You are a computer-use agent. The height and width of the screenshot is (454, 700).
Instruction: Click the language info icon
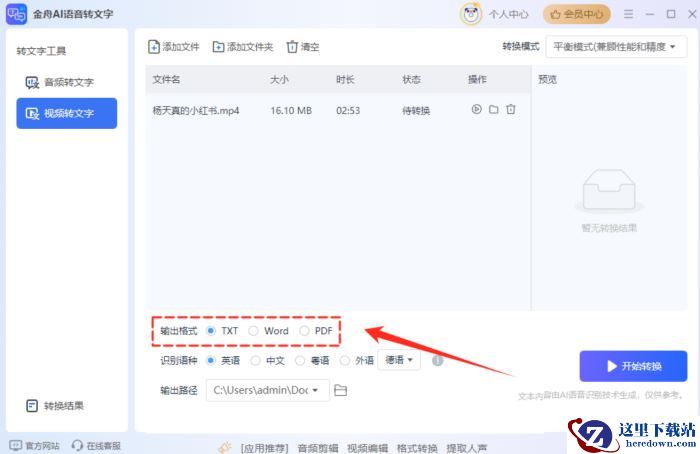tap(438, 360)
